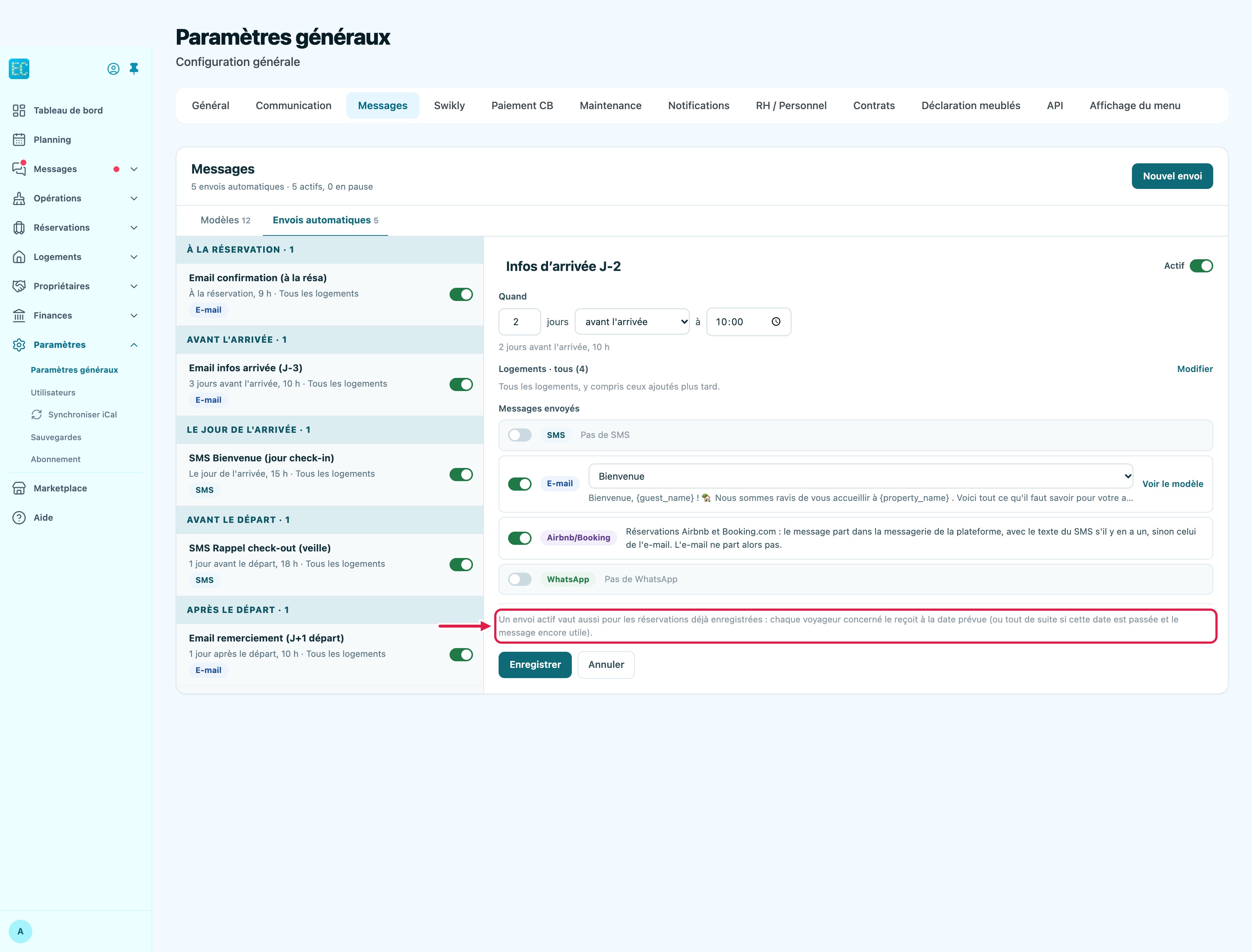1252x952 pixels.
Task: Expand the Finances sidebar chevron
Action: click(134, 315)
